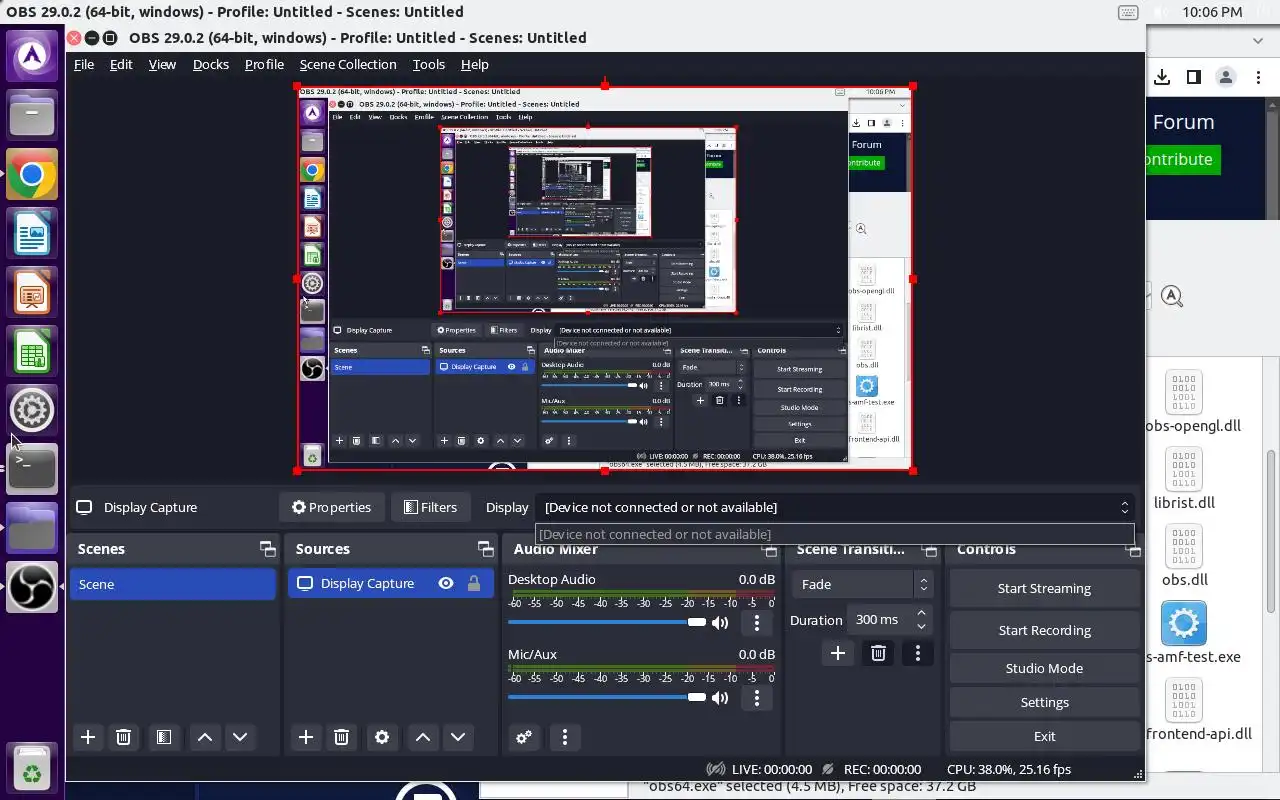Open Desktop Audio three-dot options
Viewport: 1280px width, 800px height.
pos(757,623)
